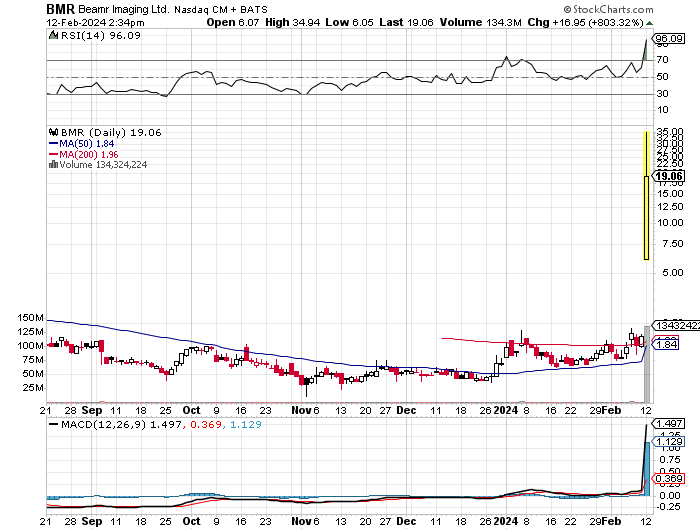This screenshot has height=530, width=700.
Task: Click the 1.497 MACD value tag on axis
Action: 668,423
